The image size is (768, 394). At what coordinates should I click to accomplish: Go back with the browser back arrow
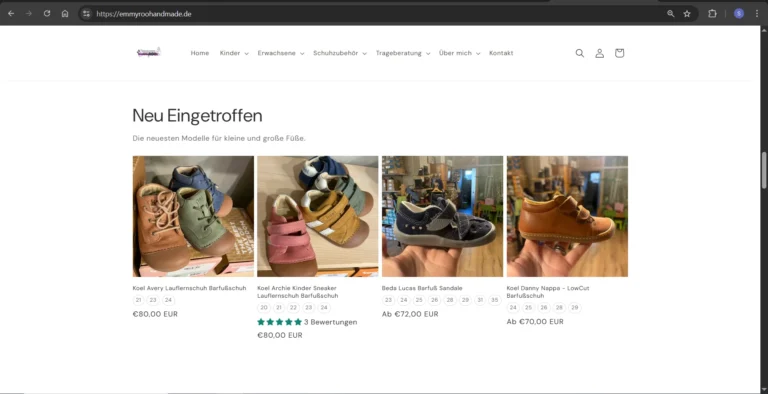point(11,14)
